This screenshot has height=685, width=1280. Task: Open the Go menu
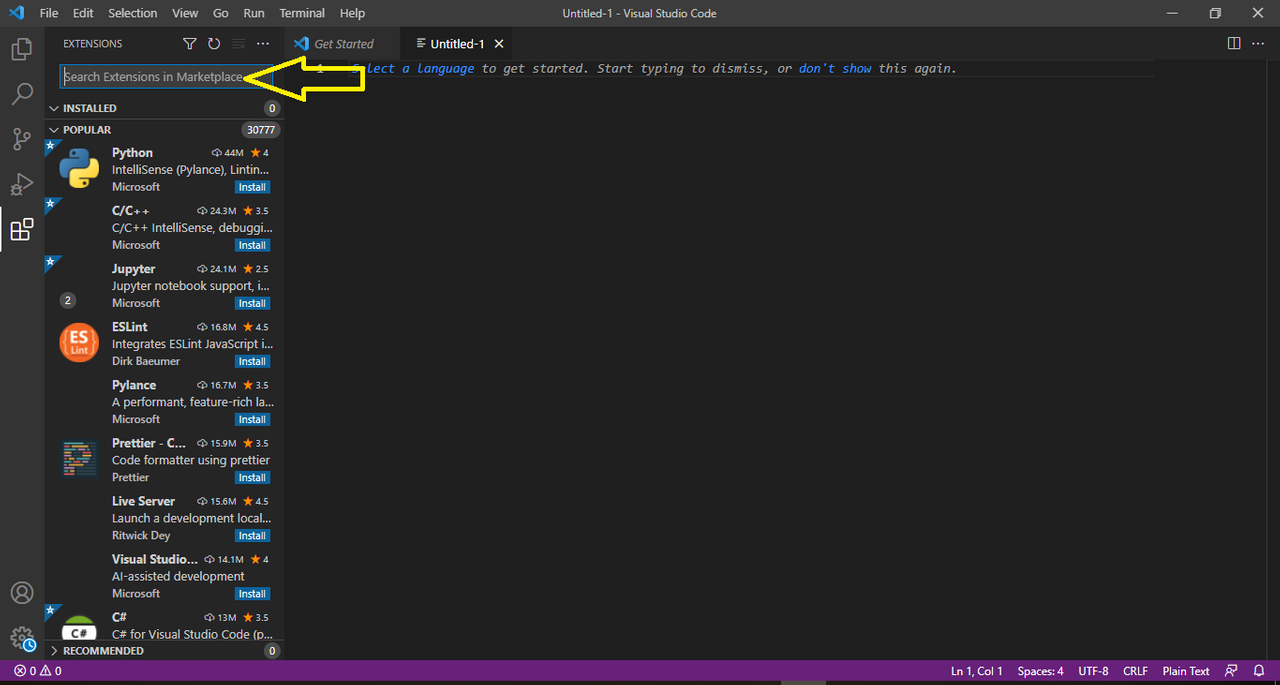221,13
